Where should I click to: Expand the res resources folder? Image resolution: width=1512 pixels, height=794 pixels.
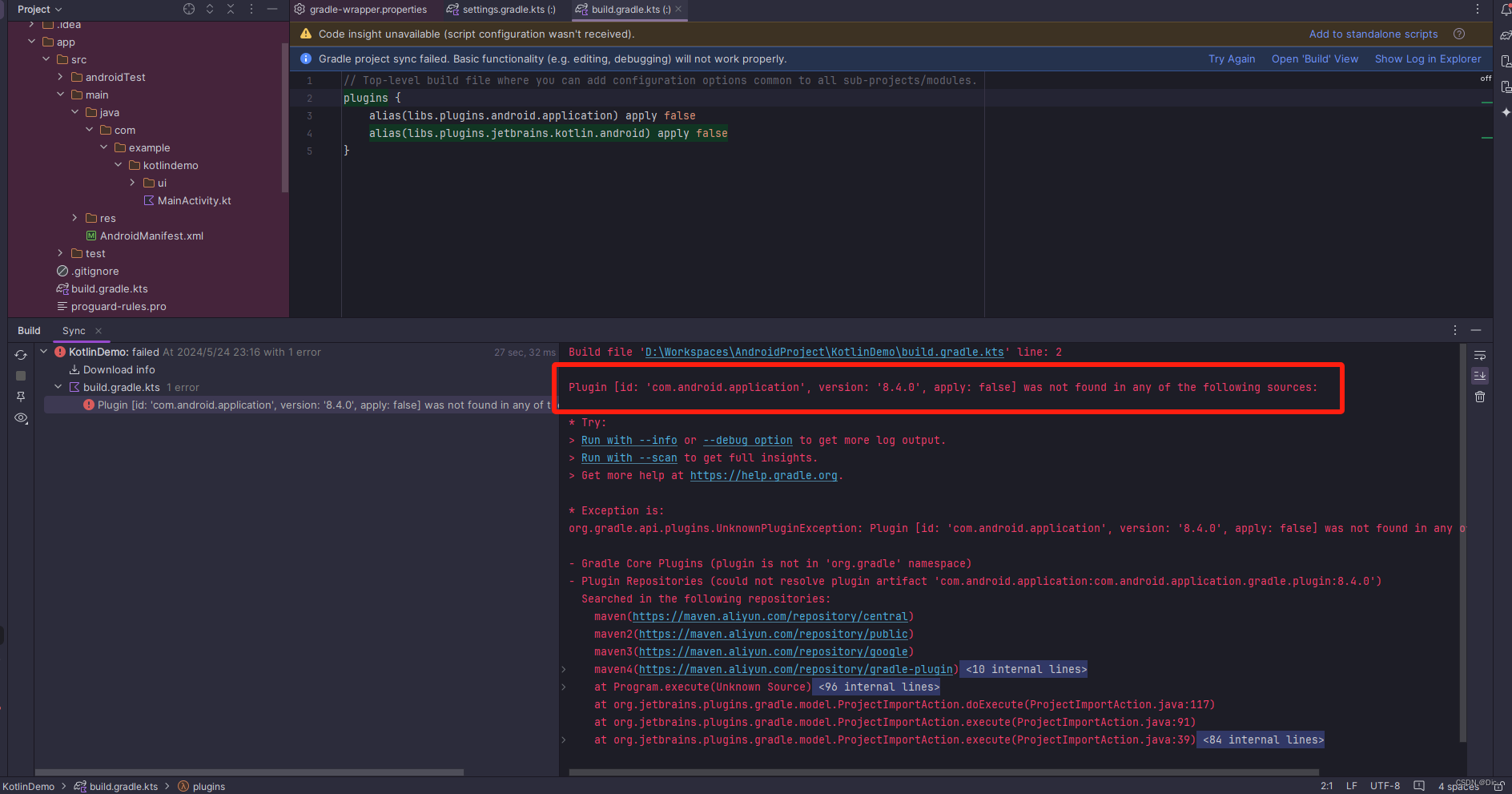point(74,218)
